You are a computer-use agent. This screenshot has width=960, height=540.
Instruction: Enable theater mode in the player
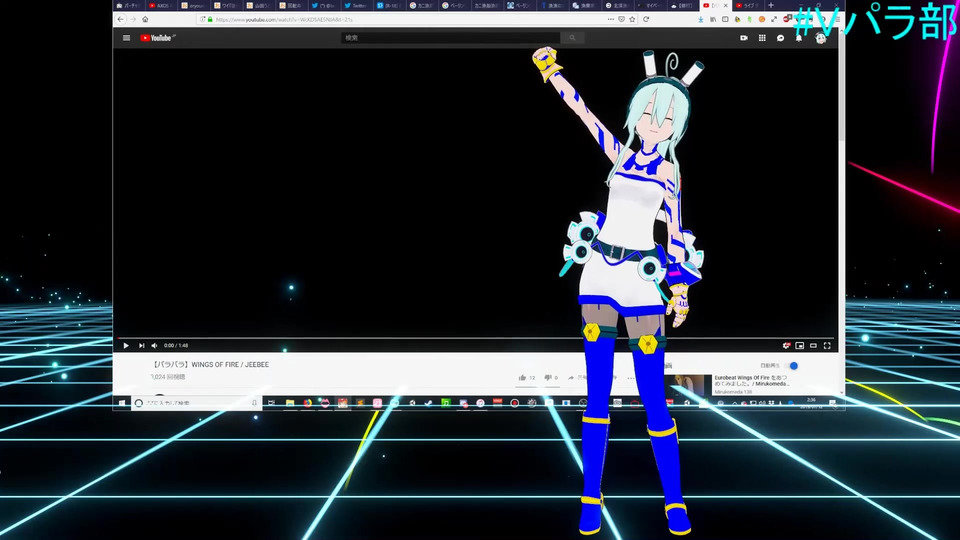click(813, 346)
